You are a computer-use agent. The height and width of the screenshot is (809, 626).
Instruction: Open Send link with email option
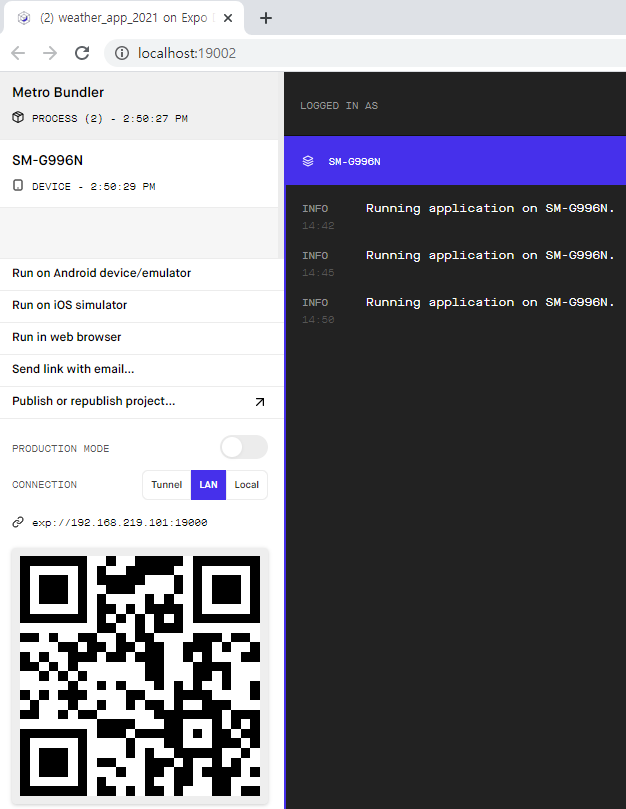coord(142,369)
